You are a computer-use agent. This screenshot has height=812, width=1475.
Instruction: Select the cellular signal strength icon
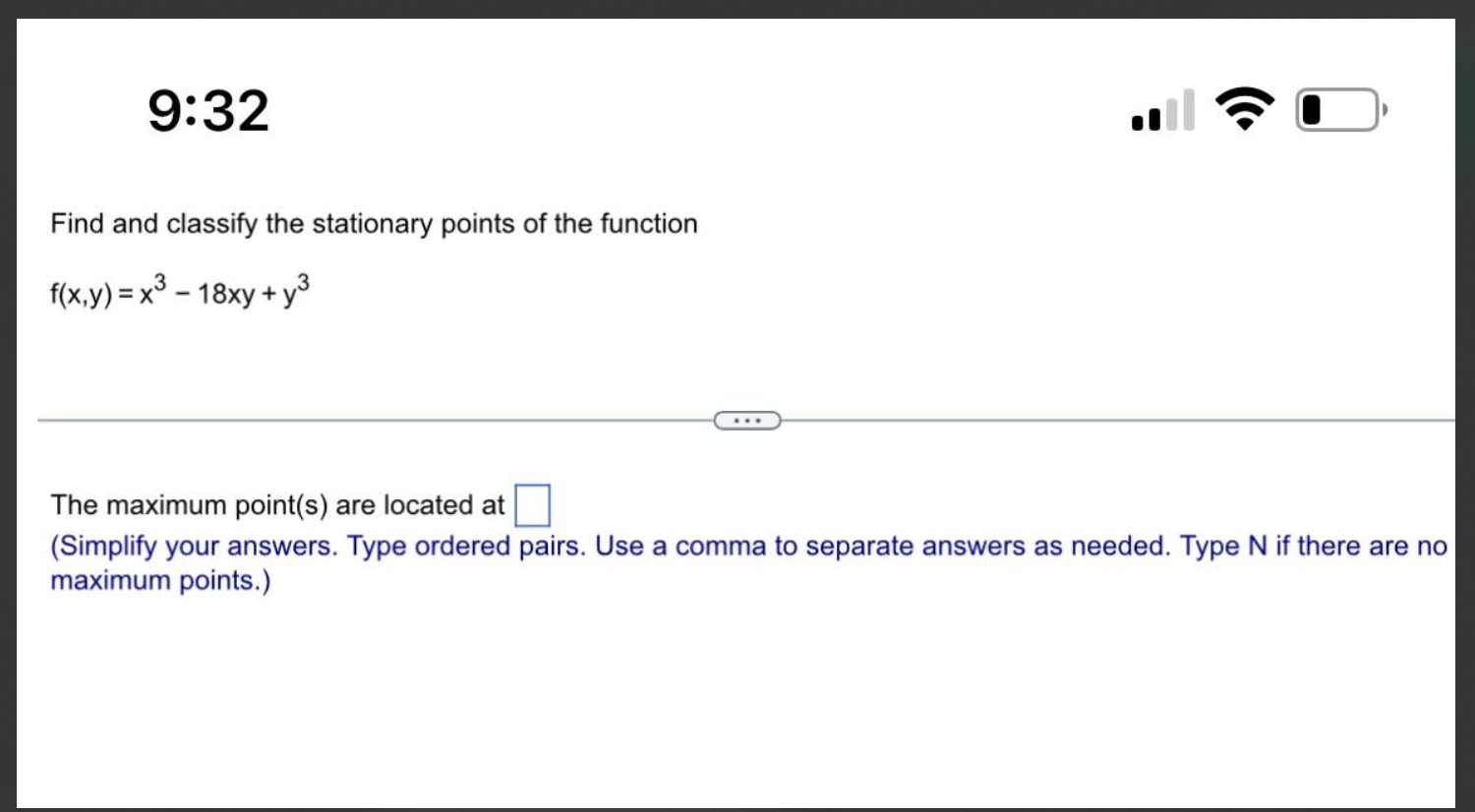[1161, 111]
